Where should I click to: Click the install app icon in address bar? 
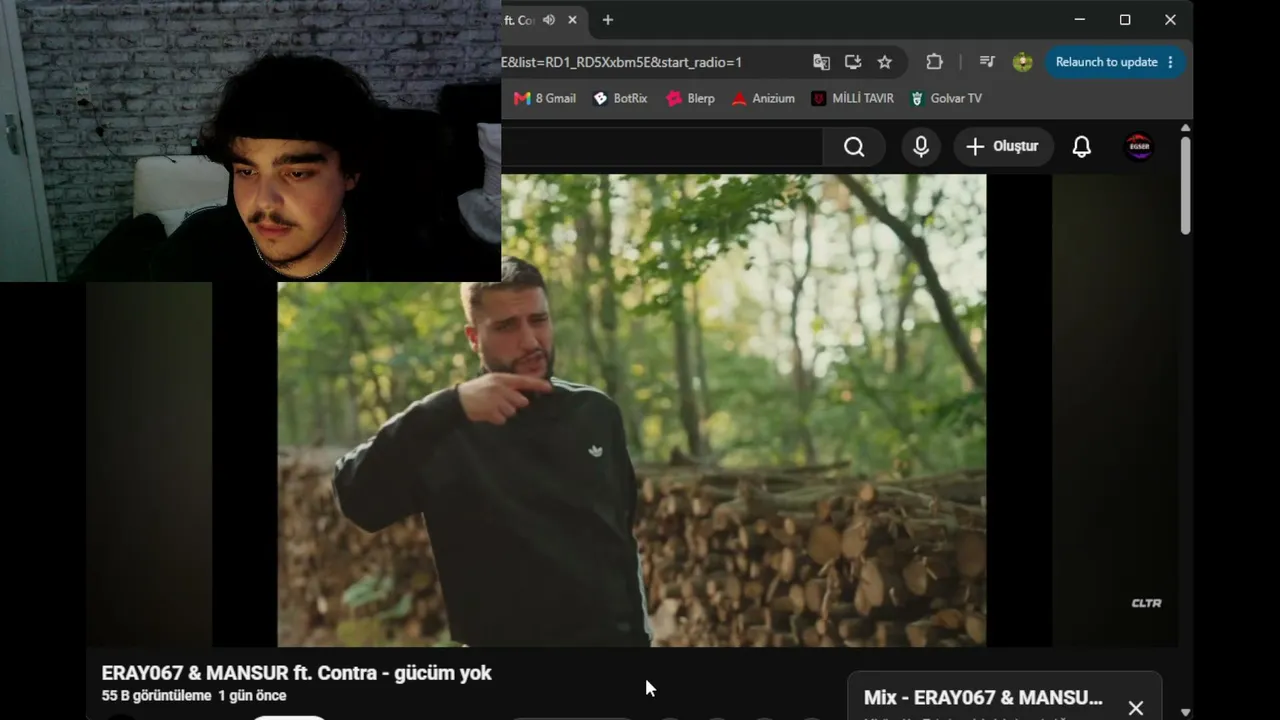(853, 62)
